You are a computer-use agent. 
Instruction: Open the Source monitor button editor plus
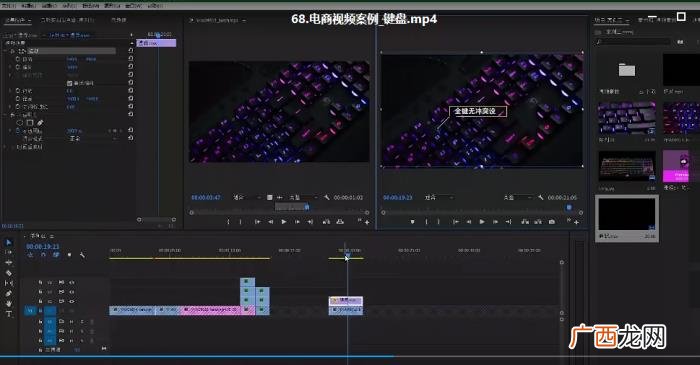[367, 222]
